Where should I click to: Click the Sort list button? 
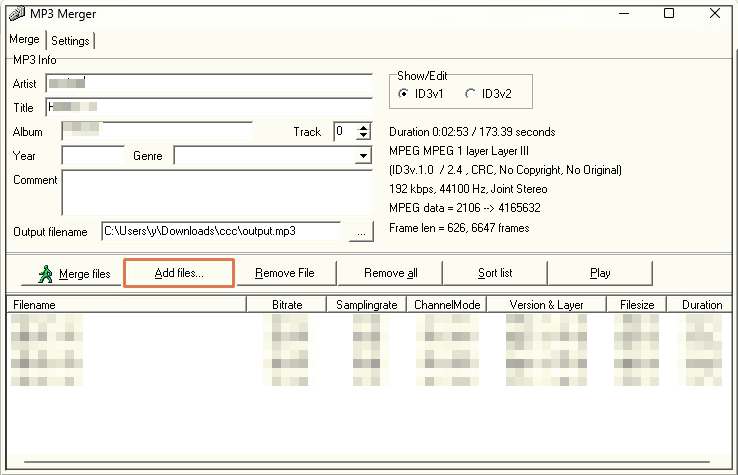(x=495, y=273)
